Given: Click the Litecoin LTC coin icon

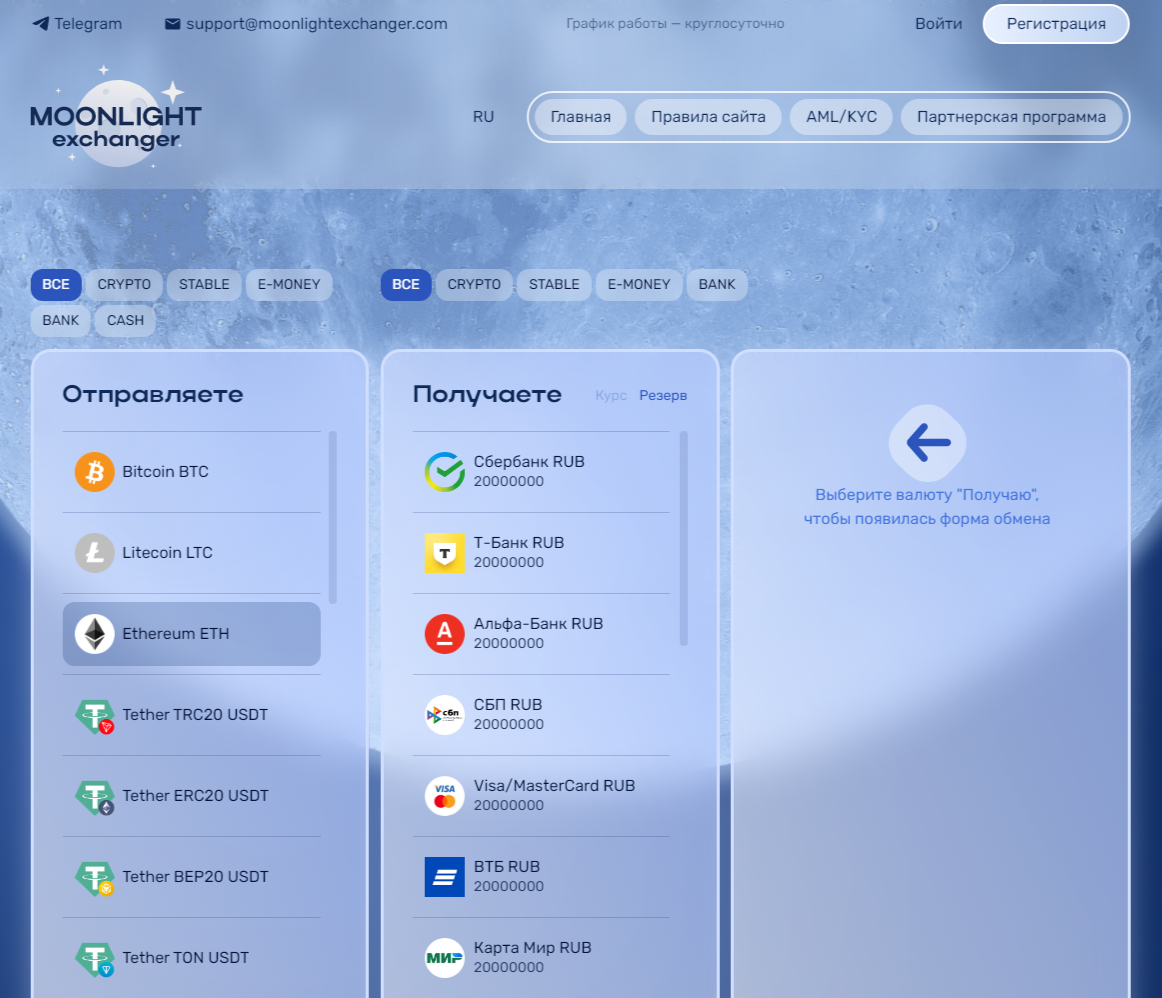Looking at the screenshot, I should [x=94, y=552].
